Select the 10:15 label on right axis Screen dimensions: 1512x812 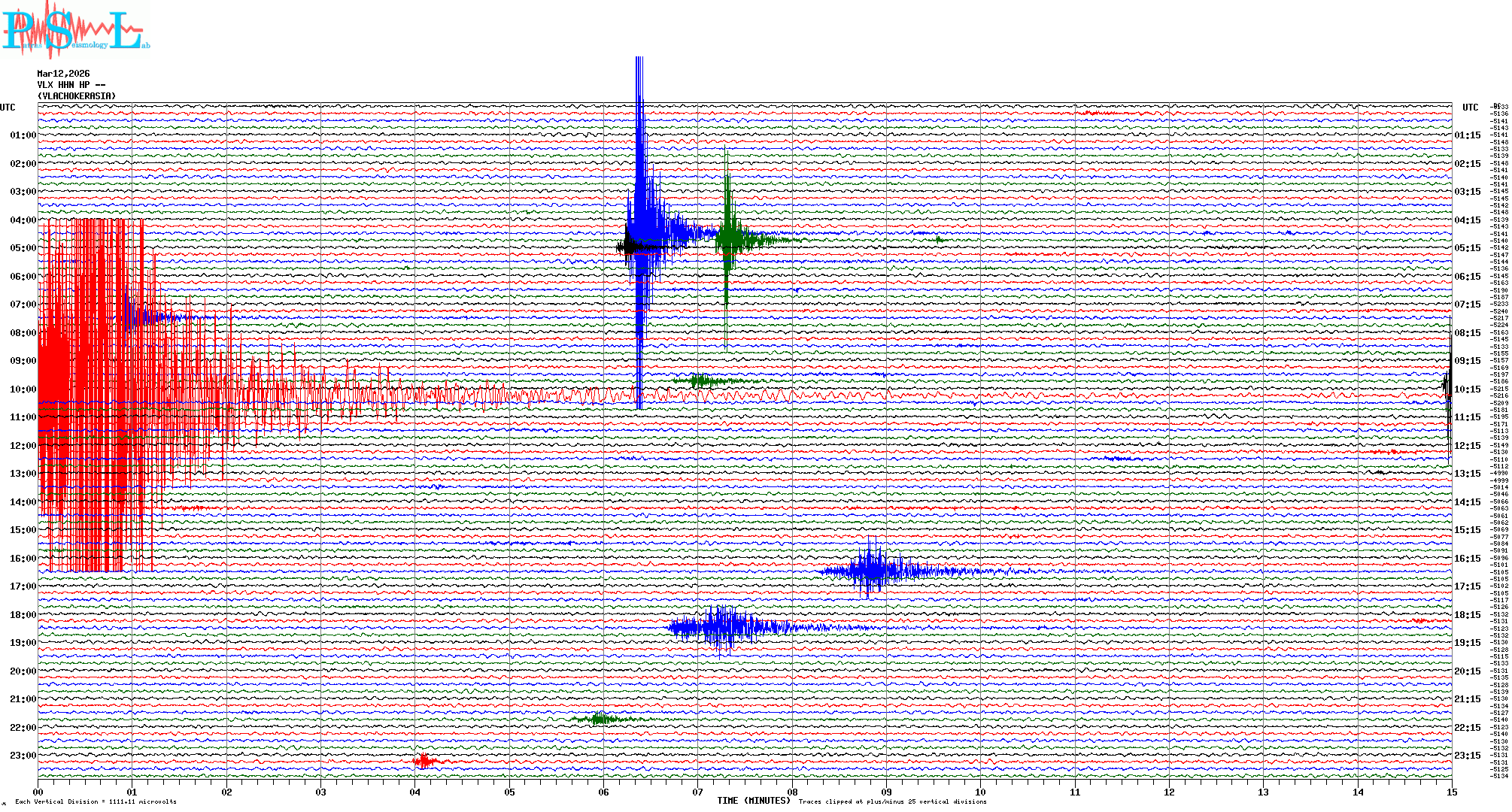(1467, 389)
